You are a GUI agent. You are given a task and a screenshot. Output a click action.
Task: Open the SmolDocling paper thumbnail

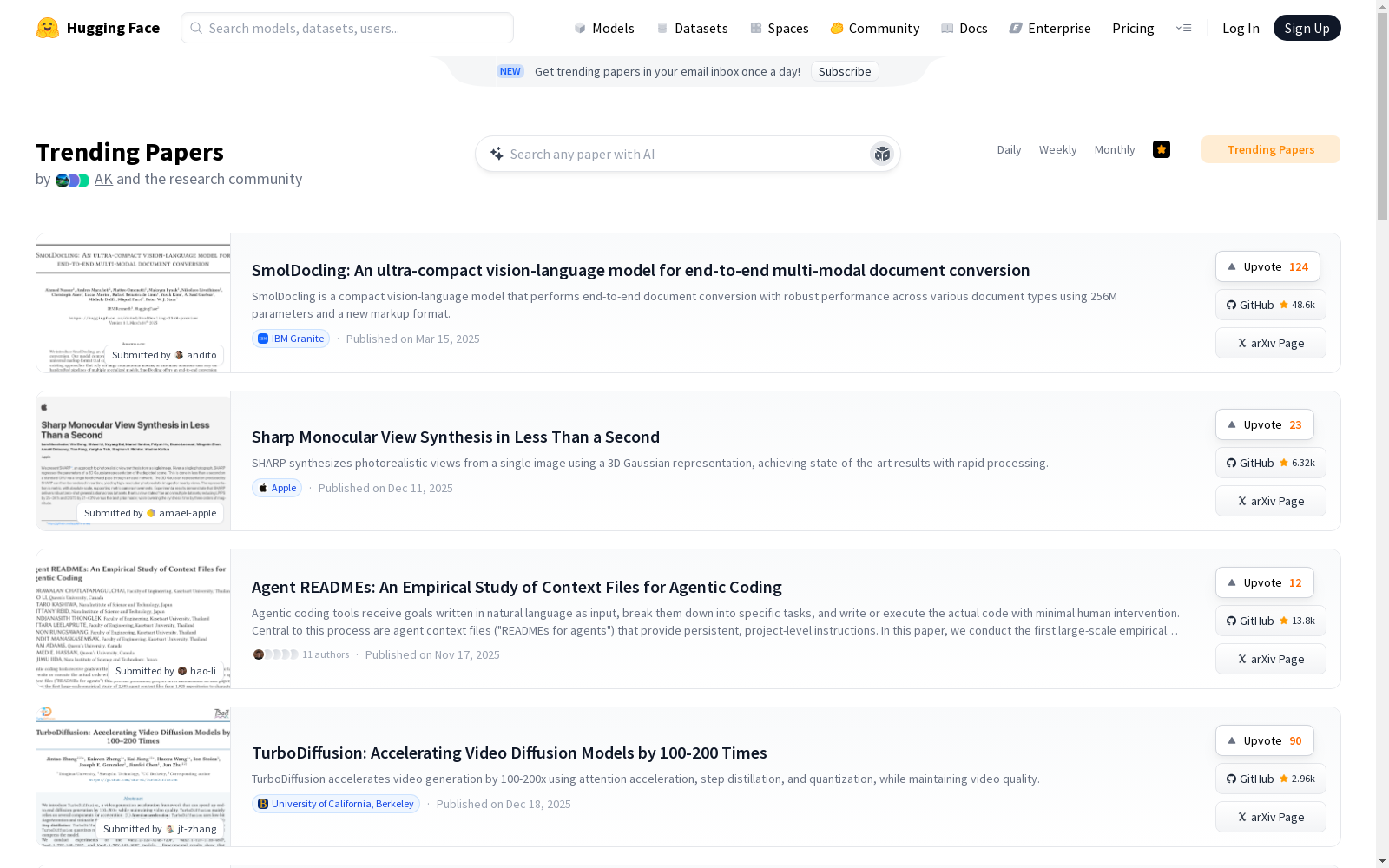click(134, 303)
